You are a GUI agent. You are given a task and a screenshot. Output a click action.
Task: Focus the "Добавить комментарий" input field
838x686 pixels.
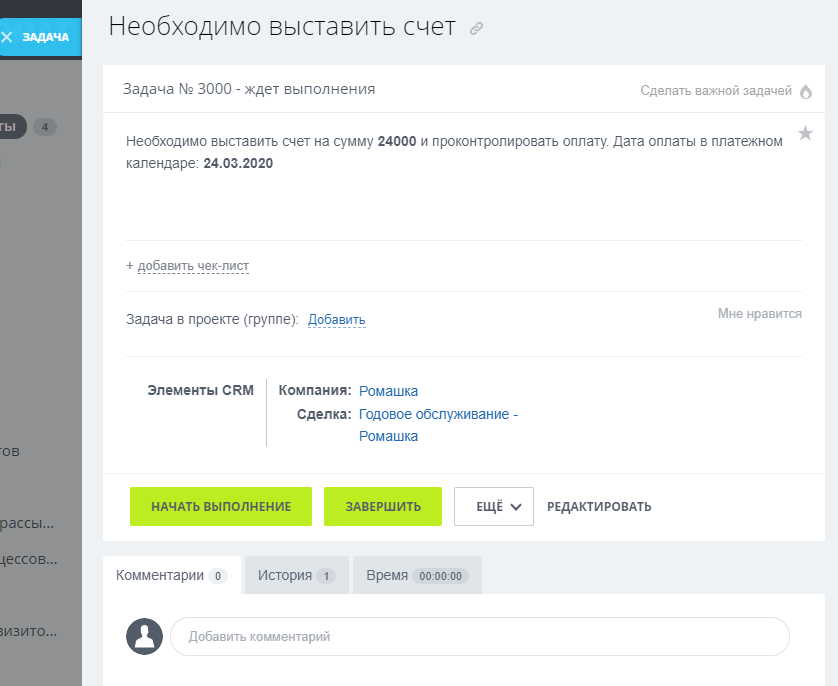point(480,636)
